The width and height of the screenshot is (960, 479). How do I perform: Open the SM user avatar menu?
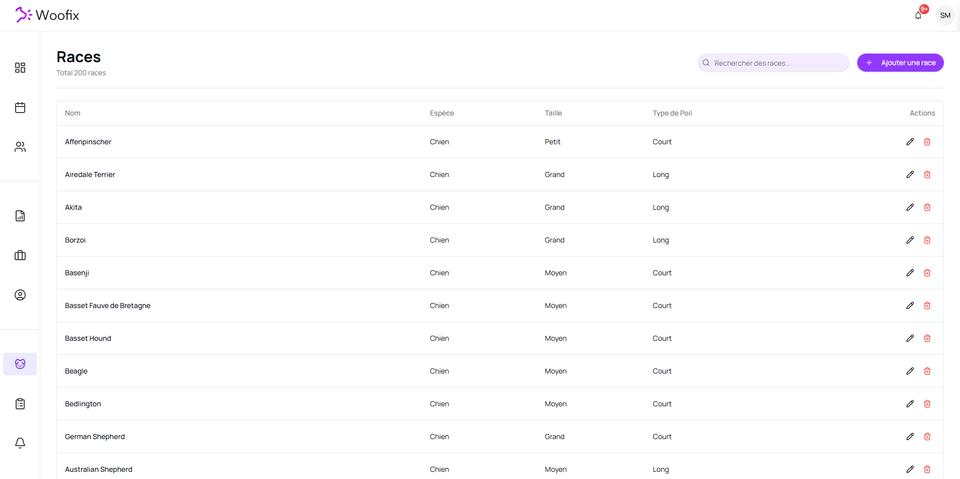pos(945,15)
